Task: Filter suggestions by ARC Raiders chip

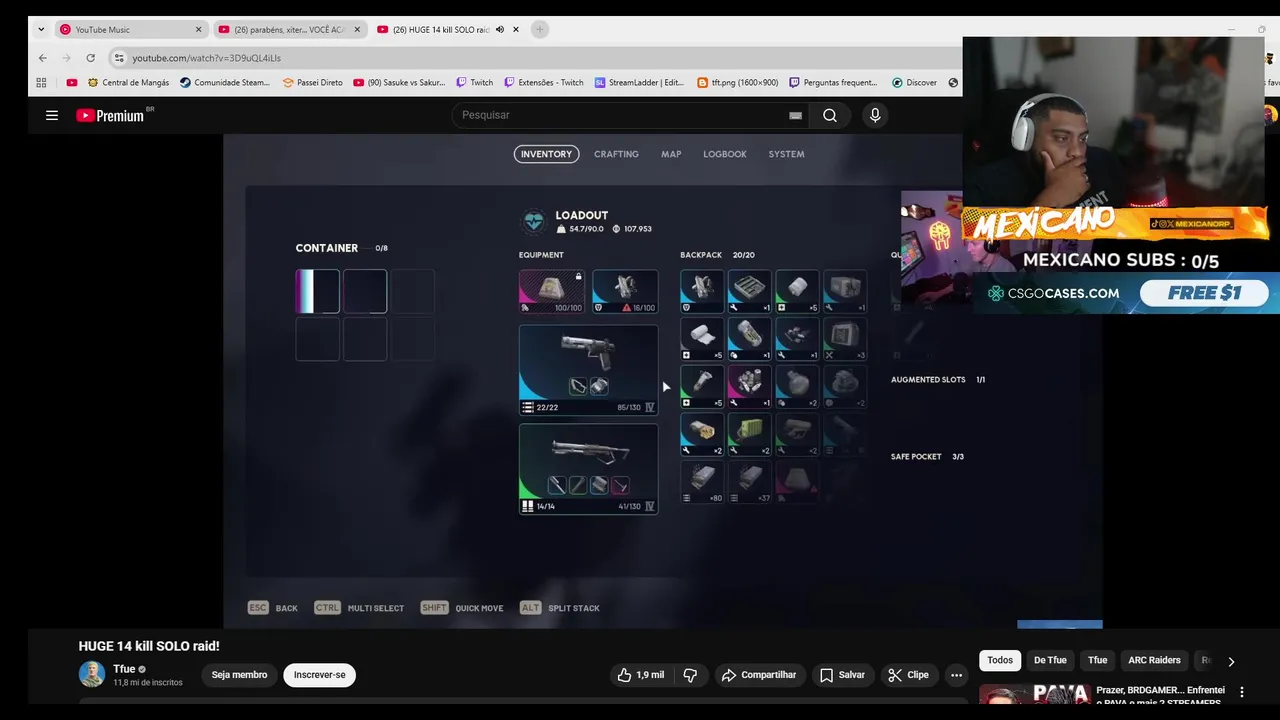Action: coord(1154,660)
